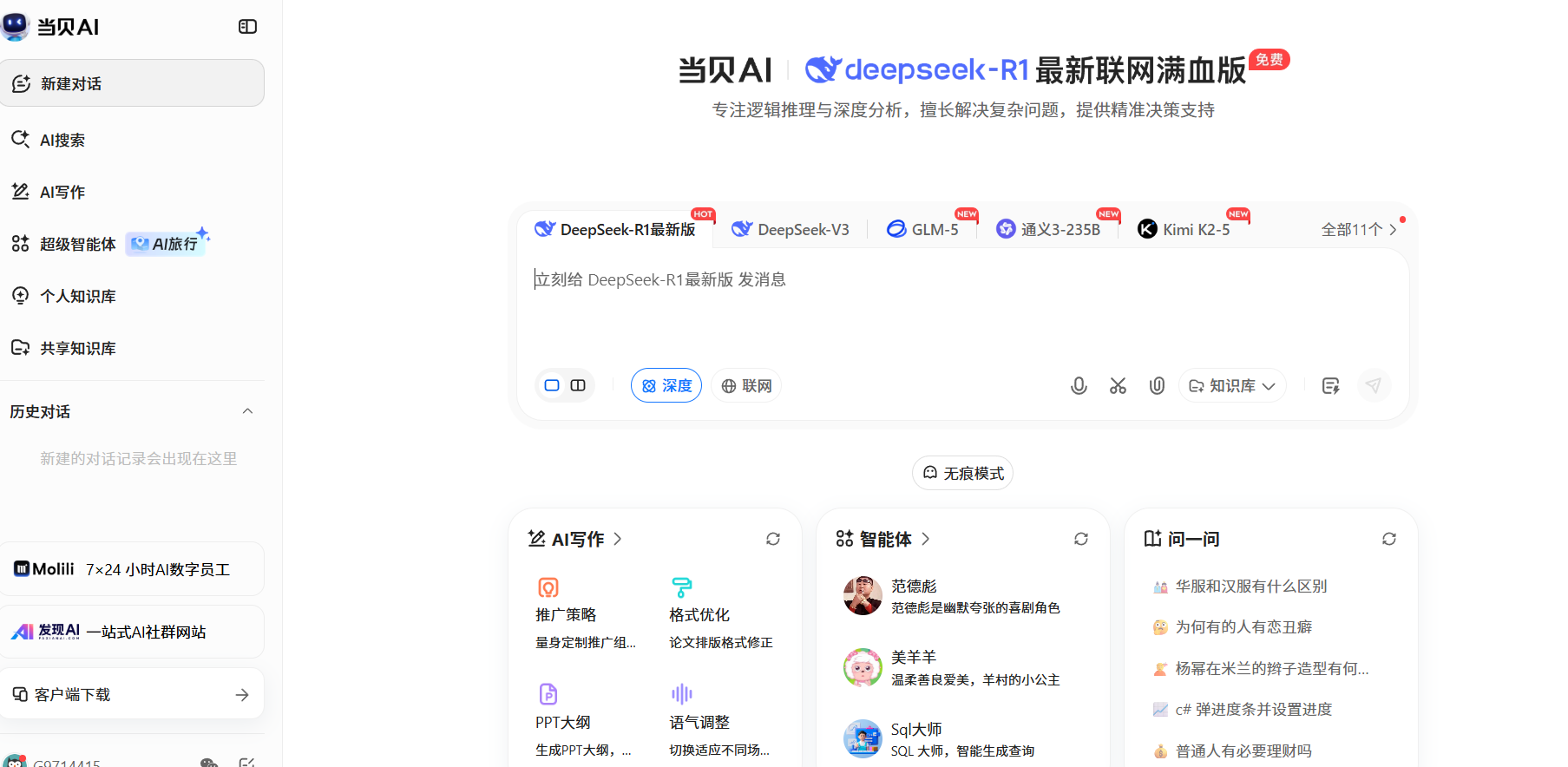Open the Sql大师 agent avatar
Image resolution: width=1568 pixels, height=767 pixels.
(863, 739)
